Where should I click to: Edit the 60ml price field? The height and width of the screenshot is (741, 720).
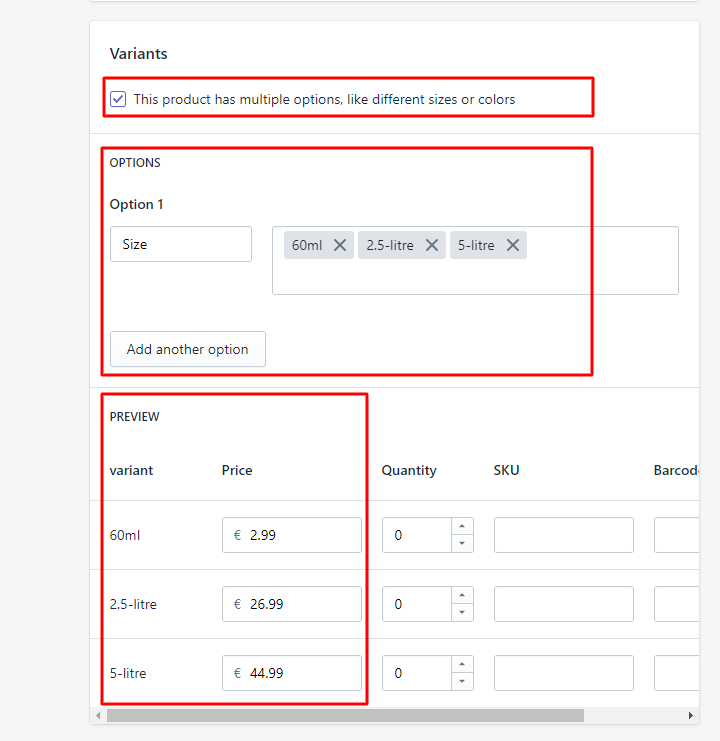click(x=292, y=535)
